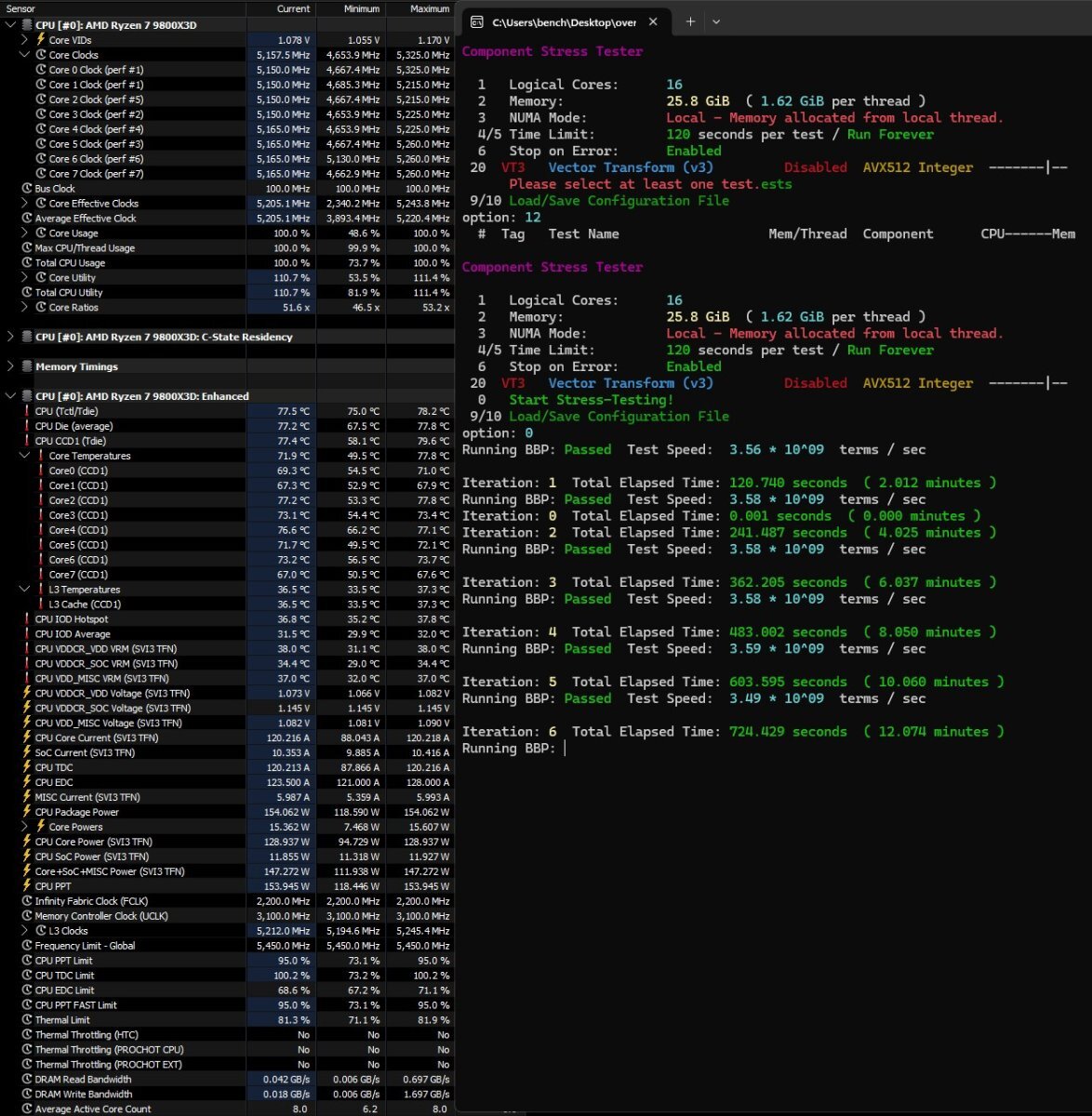Open the terminal new-tab dropdown arrow

point(717,21)
